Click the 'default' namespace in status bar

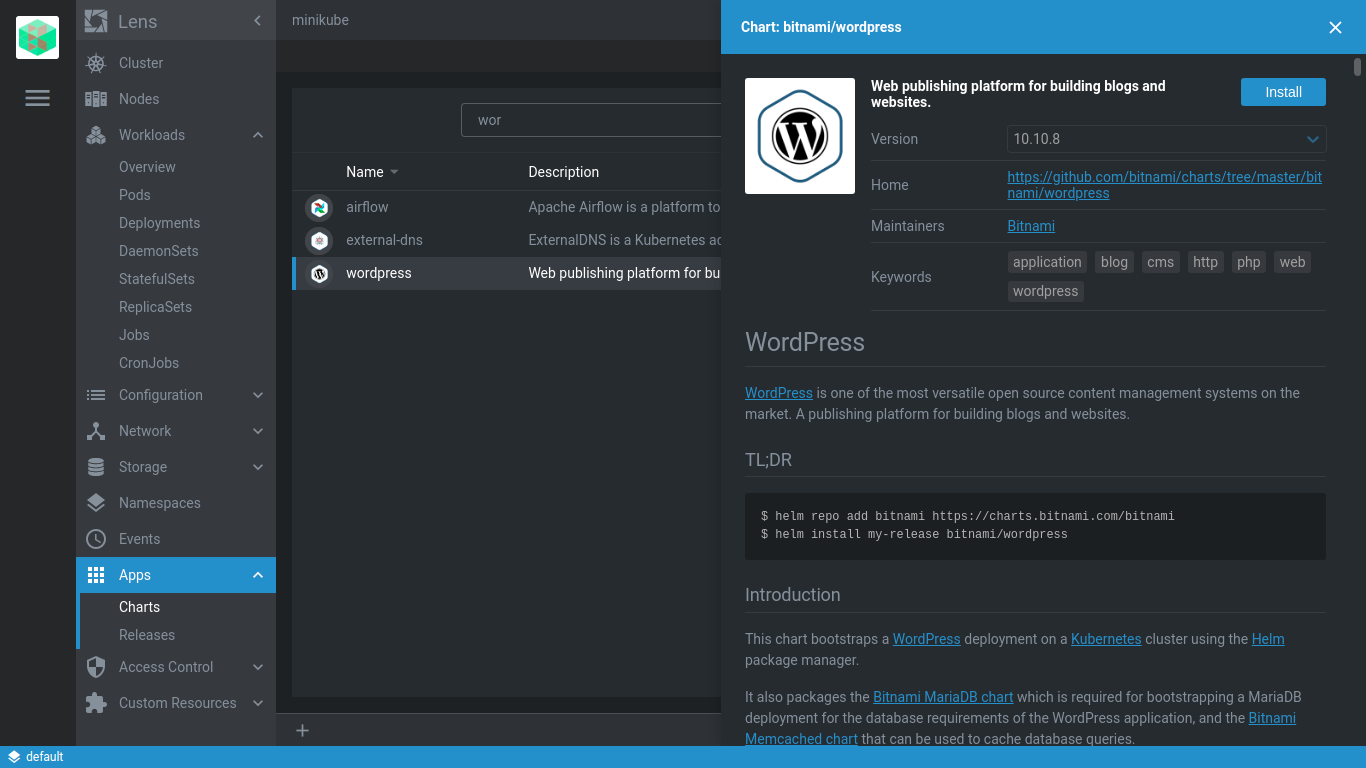click(x=44, y=757)
